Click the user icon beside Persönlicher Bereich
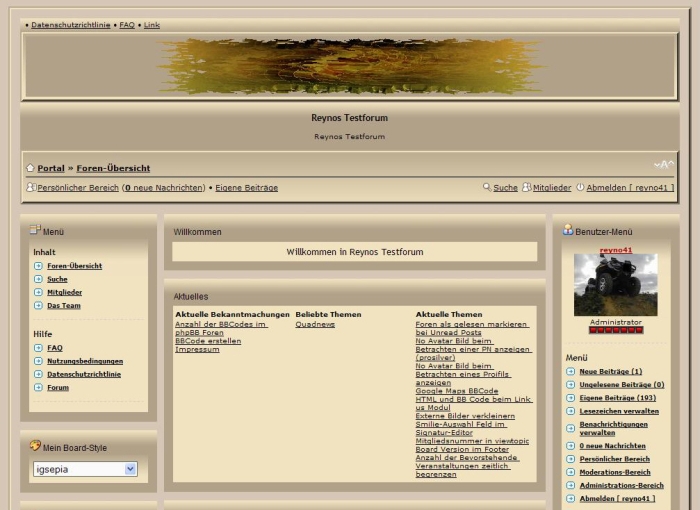Viewport: 700px width, 510px height. (30, 188)
